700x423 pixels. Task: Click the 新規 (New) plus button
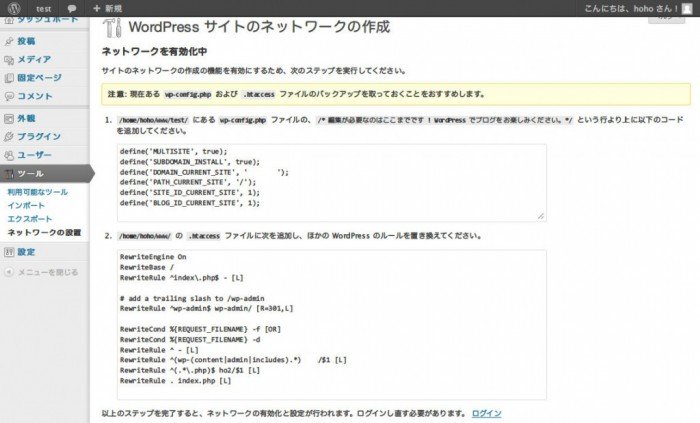click(107, 7)
